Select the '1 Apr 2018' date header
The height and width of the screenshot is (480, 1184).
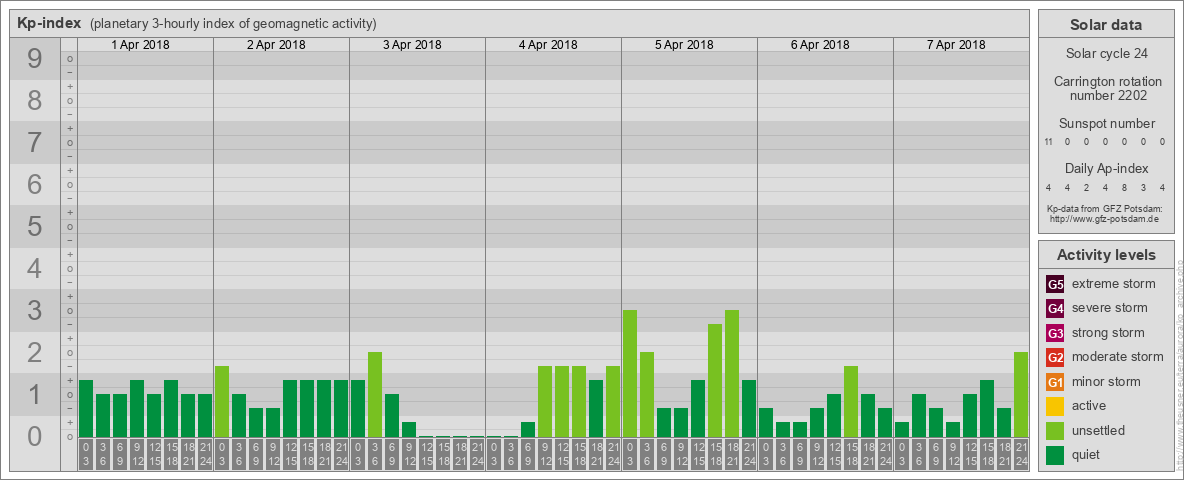(140, 45)
